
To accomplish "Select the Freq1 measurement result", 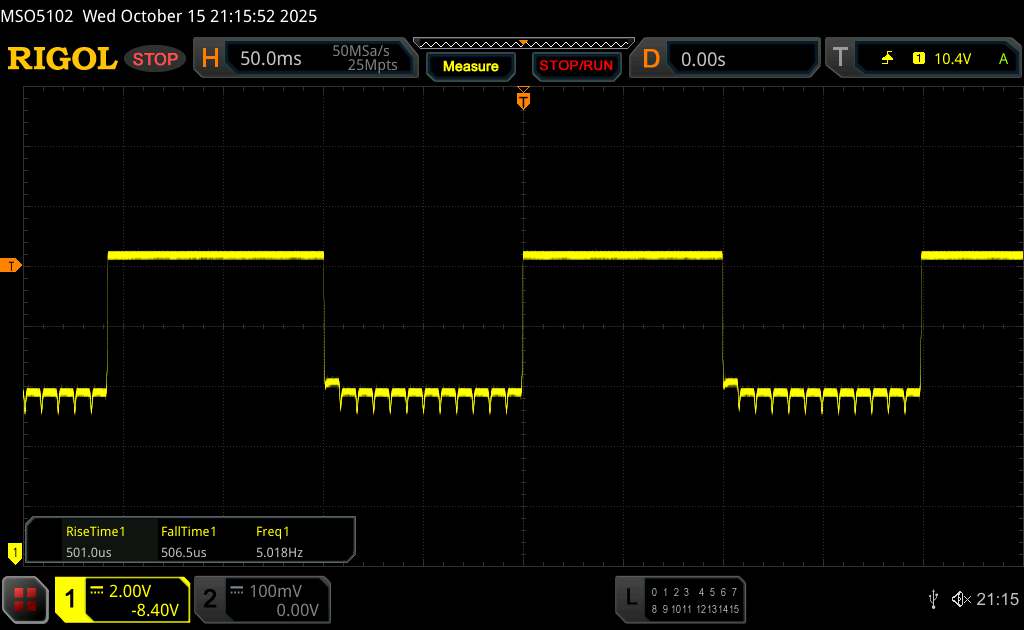I will click(278, 541).
